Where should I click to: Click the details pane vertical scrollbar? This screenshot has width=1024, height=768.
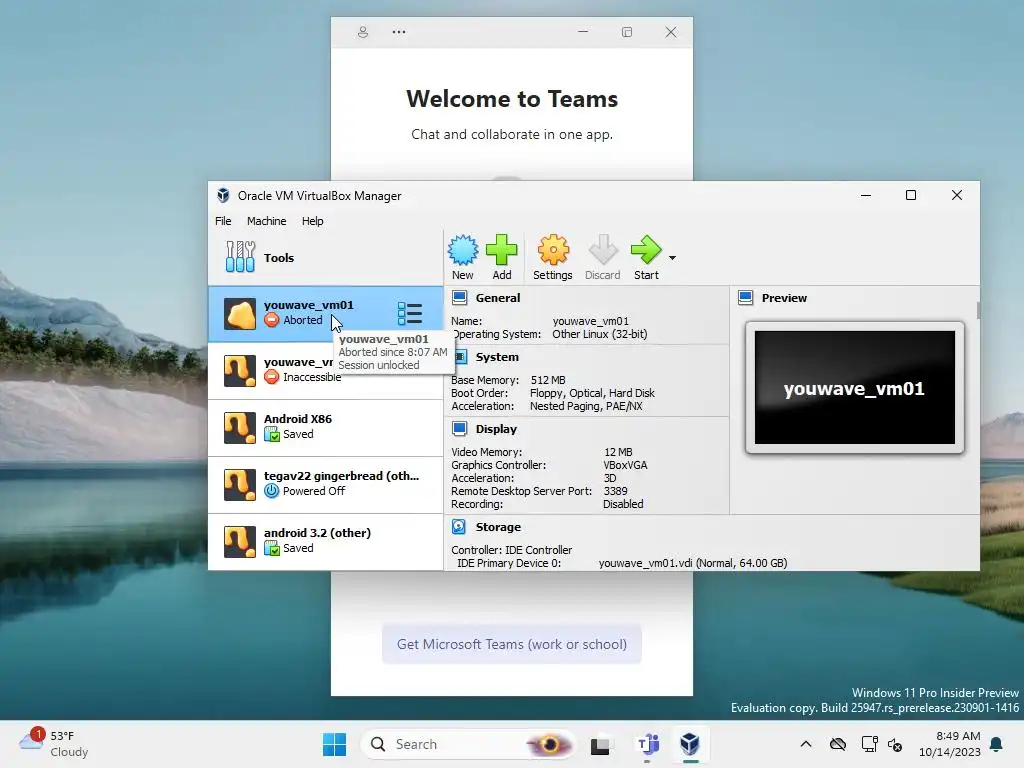(978, 311)
